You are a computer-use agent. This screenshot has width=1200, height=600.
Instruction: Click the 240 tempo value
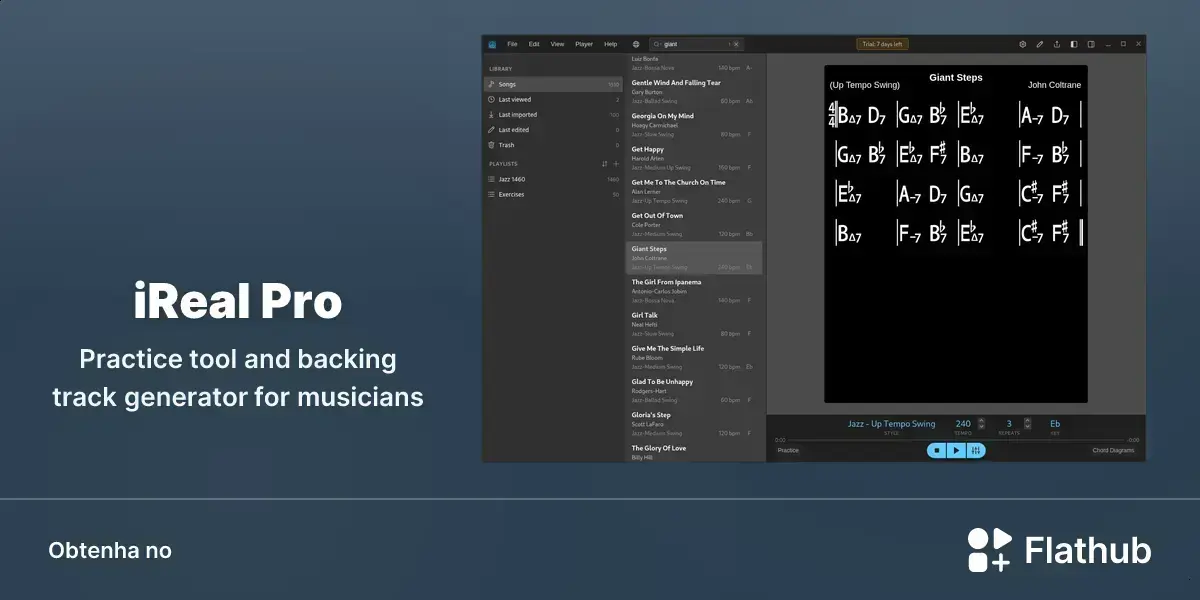[x=963, y=424]
